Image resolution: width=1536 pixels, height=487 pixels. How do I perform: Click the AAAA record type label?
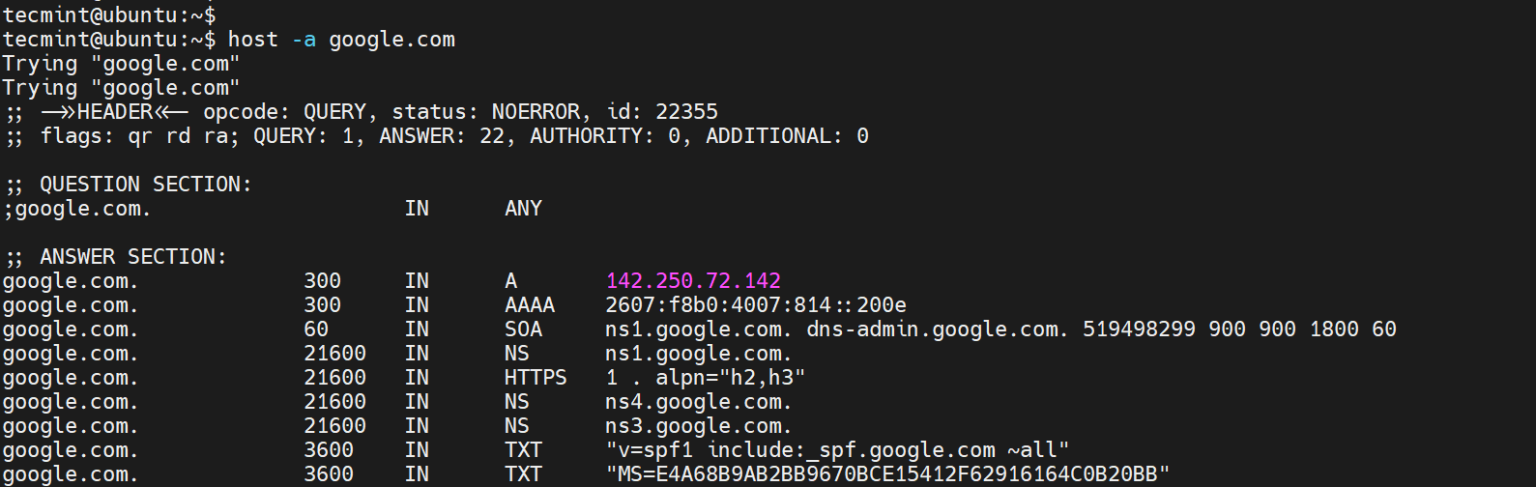coord(529,305)
